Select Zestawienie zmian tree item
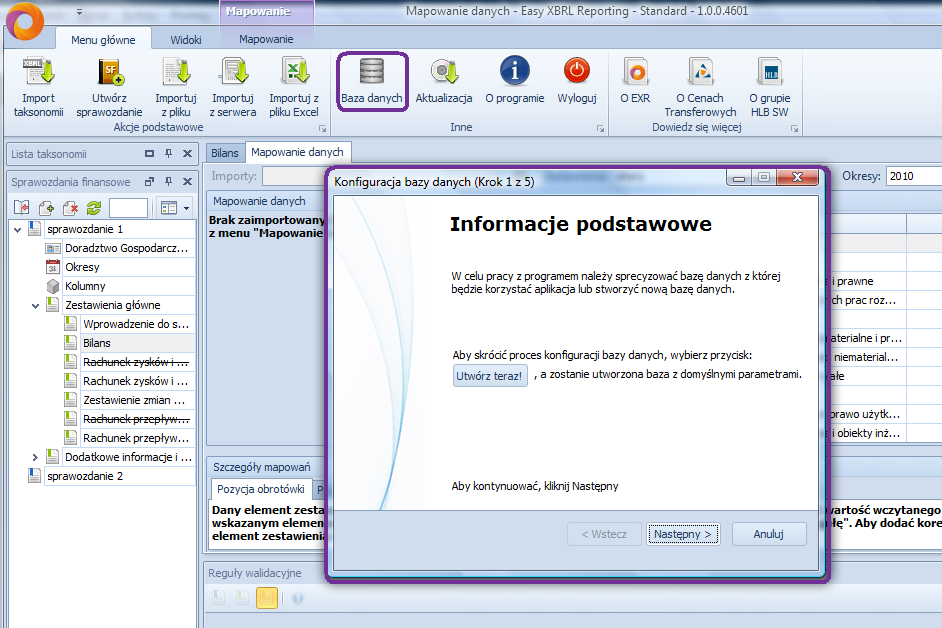The height and width of the screenshot is (628, 942). pyautogui.click(x=134, y=400)
